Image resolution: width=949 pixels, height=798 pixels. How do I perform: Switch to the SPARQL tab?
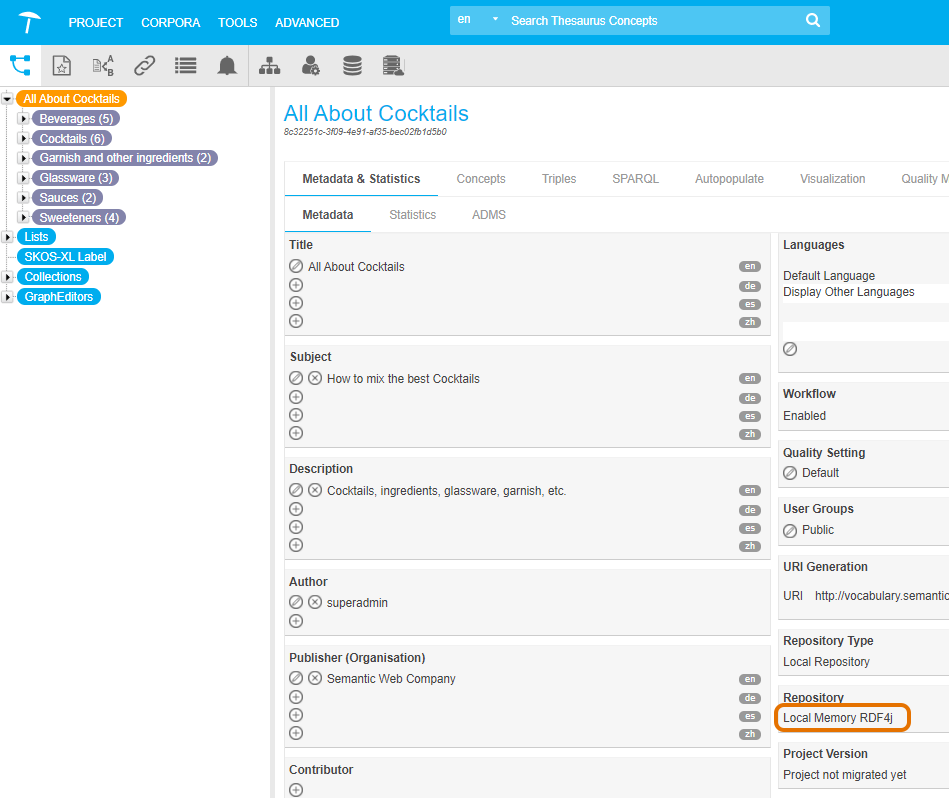tap(635, 179)
